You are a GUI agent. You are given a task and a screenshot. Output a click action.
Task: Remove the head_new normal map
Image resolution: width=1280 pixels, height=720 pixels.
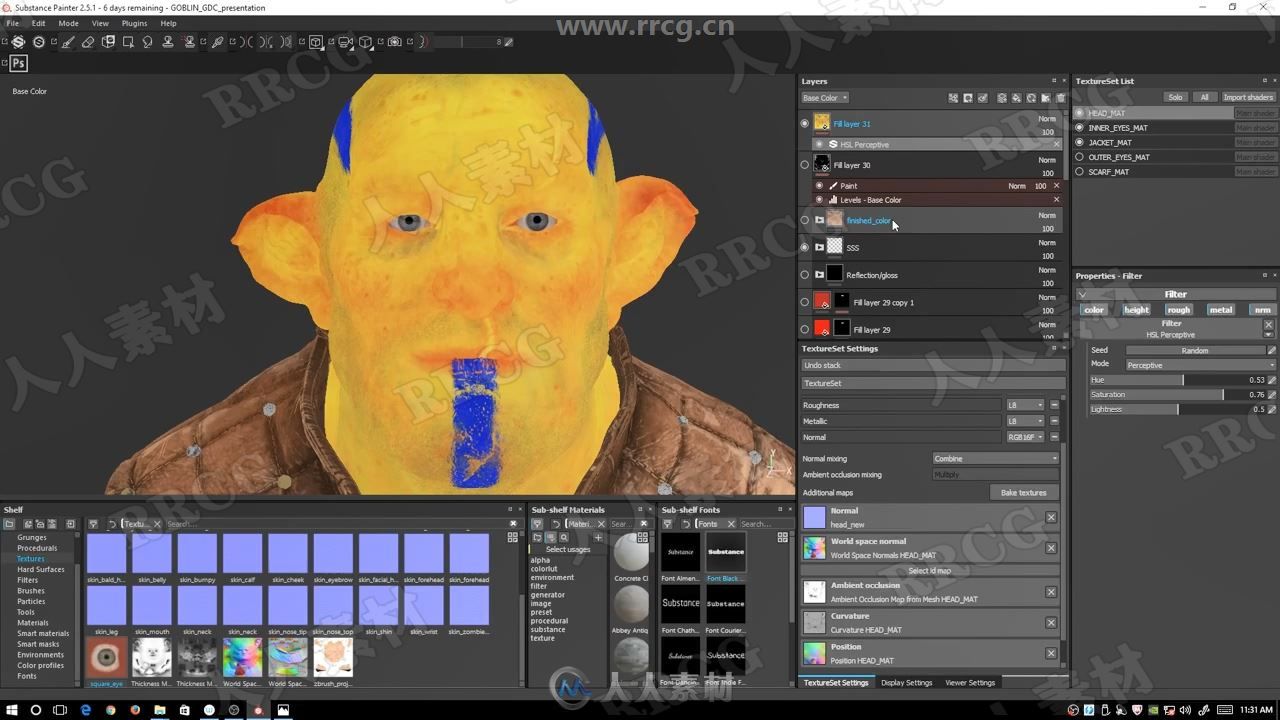pos(1051,517)
